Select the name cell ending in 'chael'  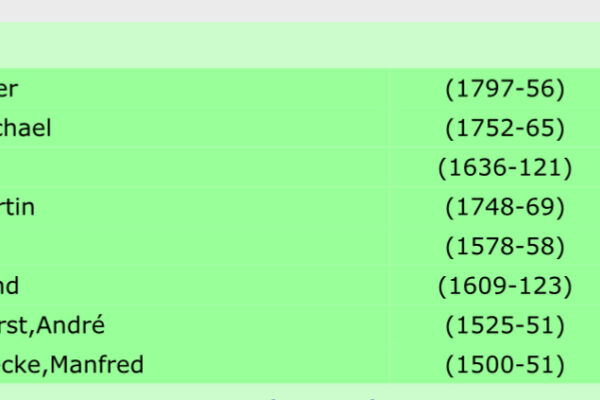(193, 128)
